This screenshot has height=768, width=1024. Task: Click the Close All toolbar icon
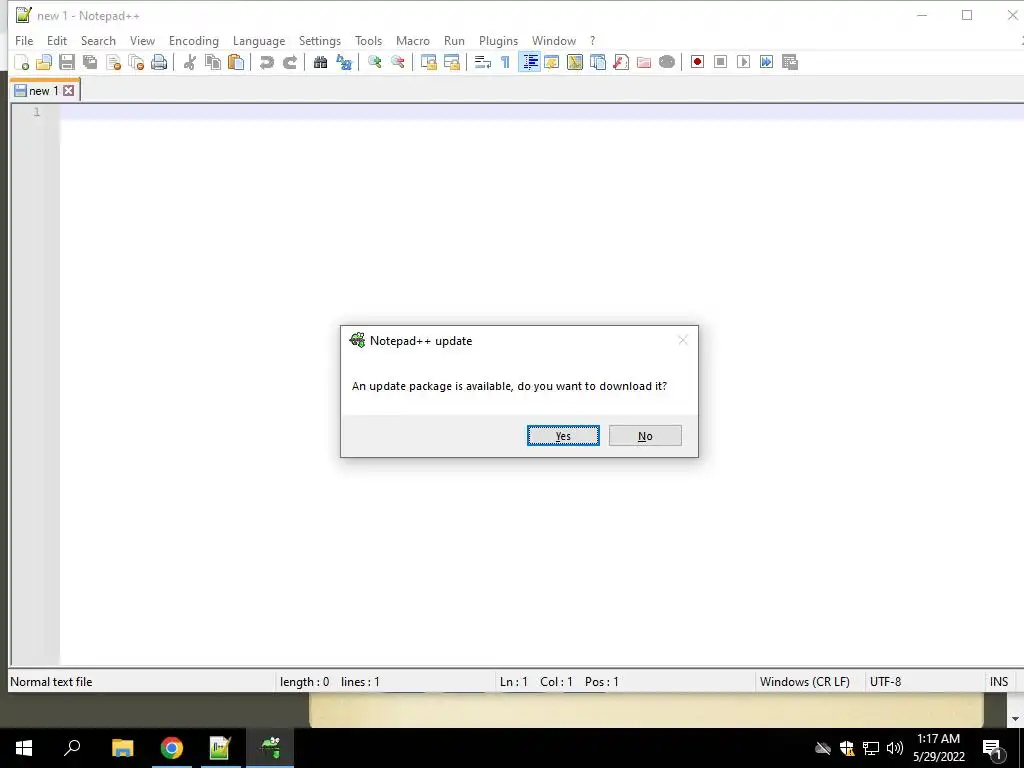click(136, 62)
